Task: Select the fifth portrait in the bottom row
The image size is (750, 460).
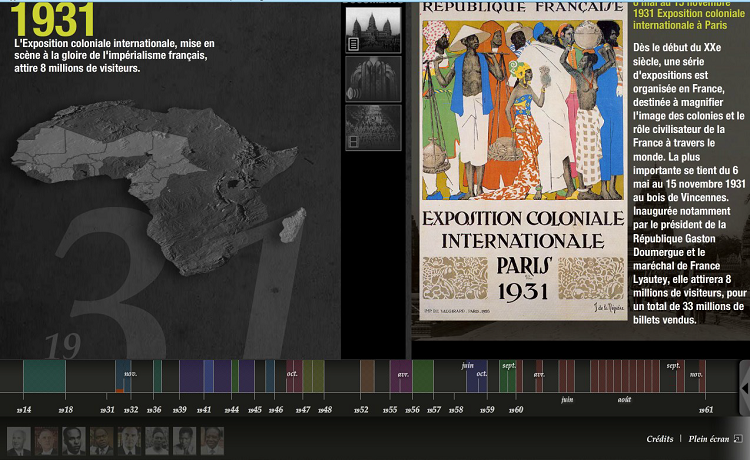Action: (x=129, y=441)
